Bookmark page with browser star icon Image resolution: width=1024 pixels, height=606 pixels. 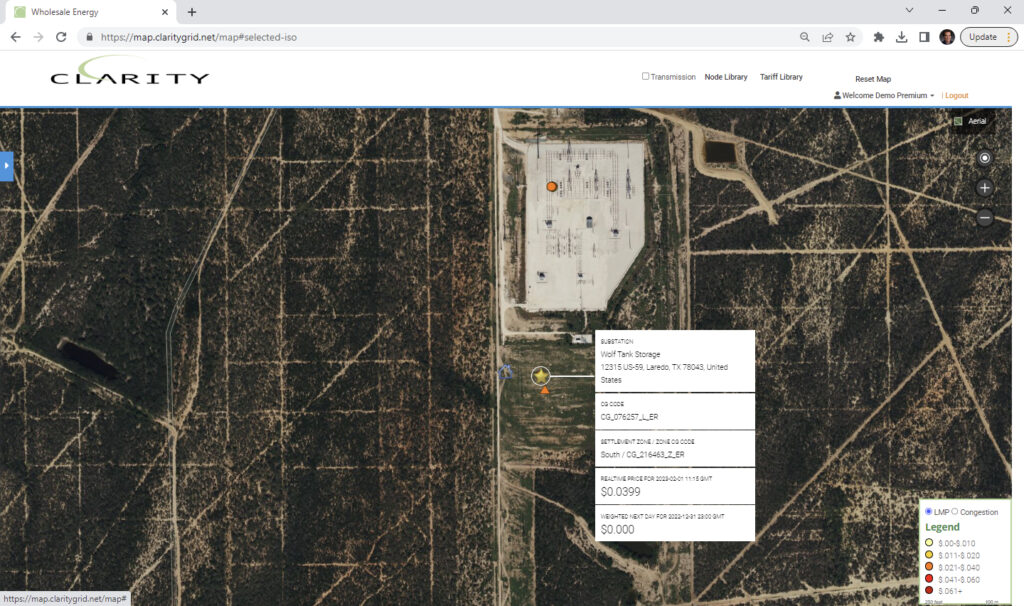pyautogui.click(x=850, y=37)
